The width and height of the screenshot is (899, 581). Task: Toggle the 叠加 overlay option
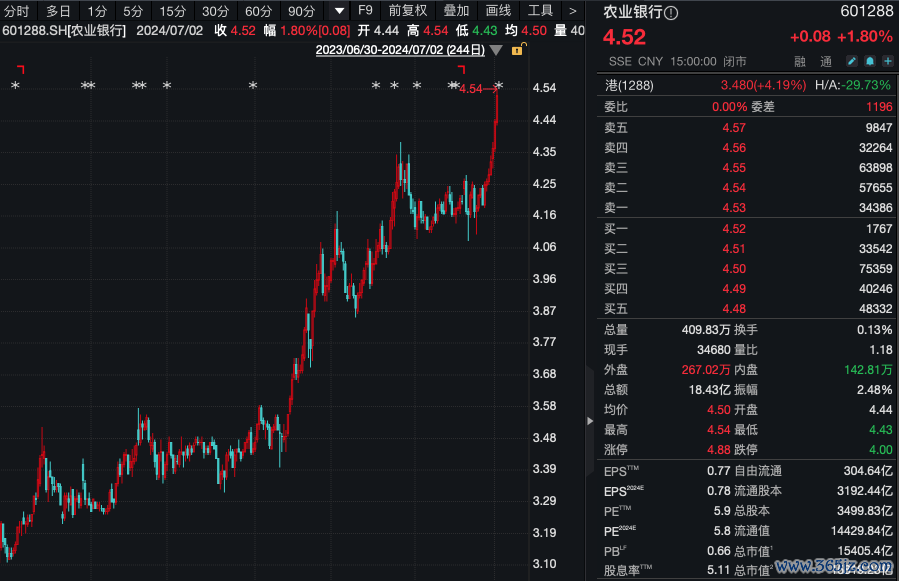click(x=456, y=11)
